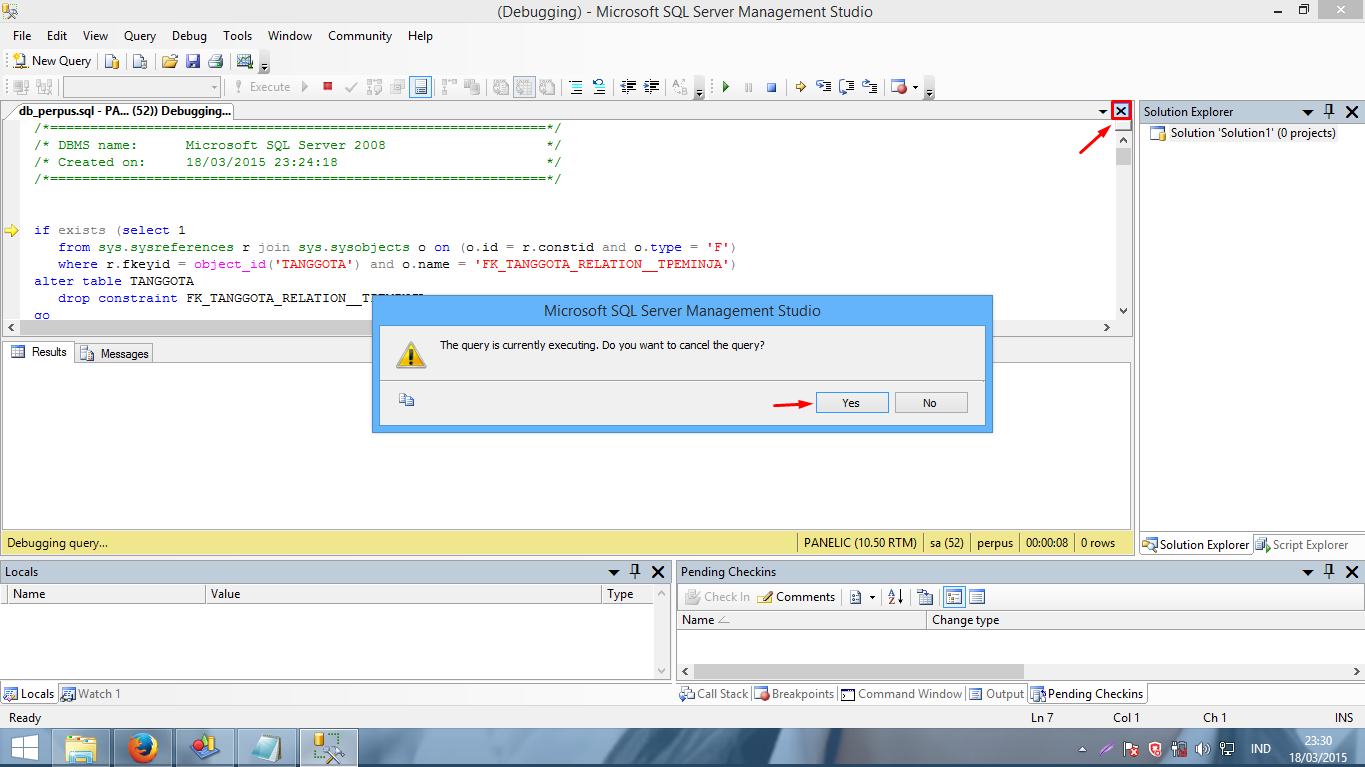Click No to keep query running
This screenshot has width=1365, height=767.
tap(930, 402)
